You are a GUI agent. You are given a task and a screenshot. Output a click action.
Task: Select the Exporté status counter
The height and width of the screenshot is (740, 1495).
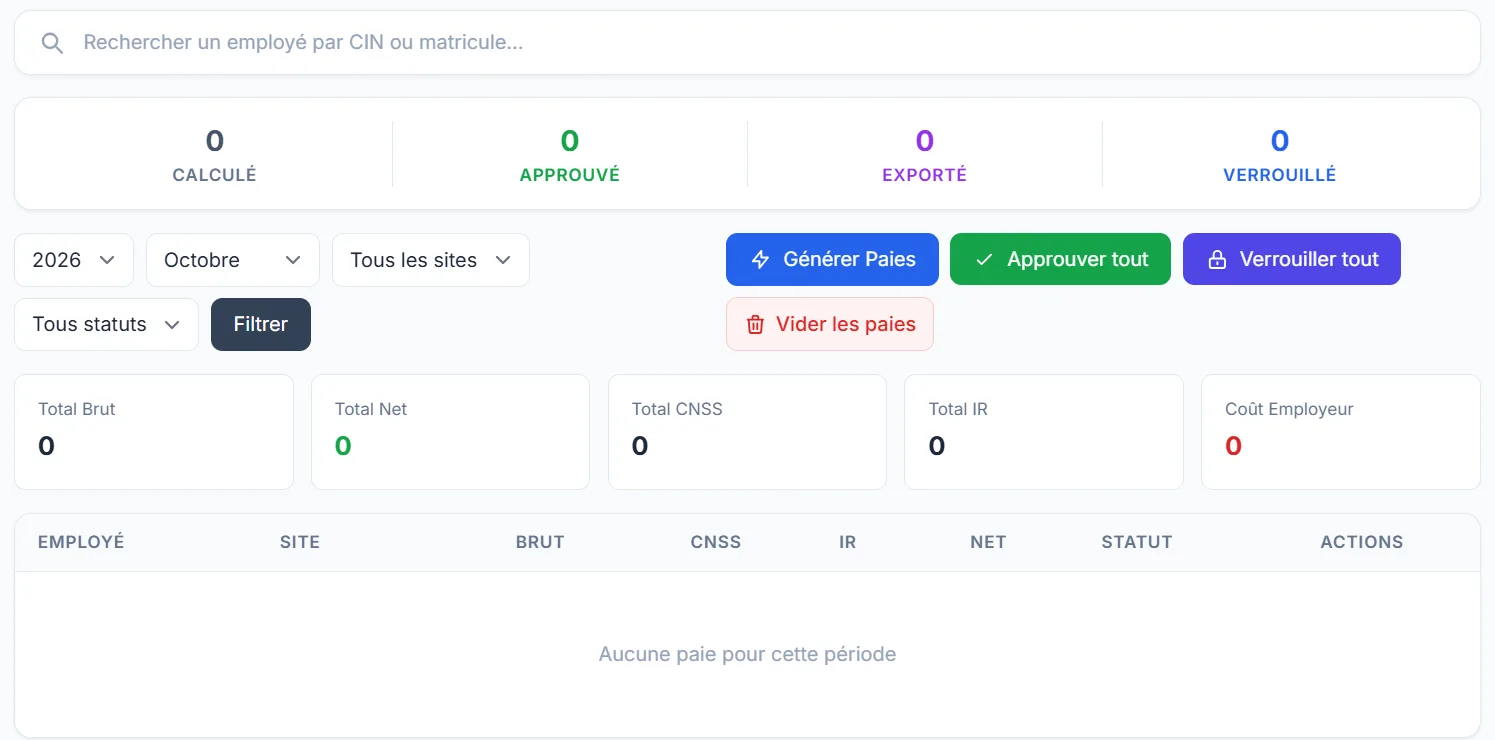(925, 154)
